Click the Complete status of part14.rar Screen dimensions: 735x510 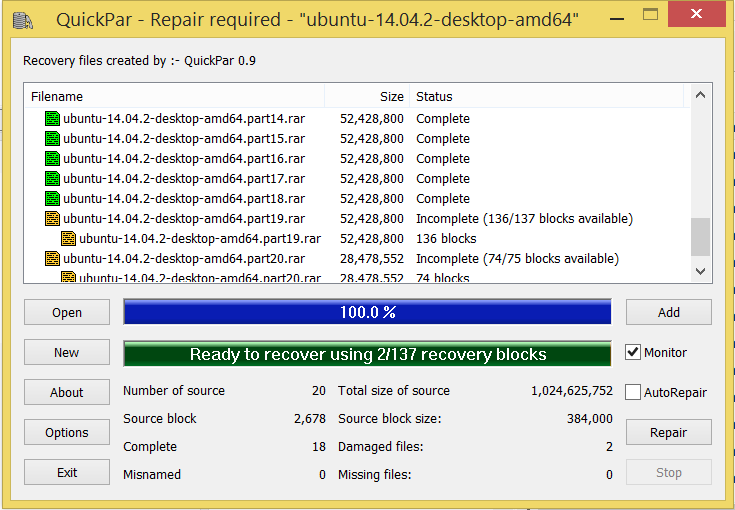coord(443,119)
